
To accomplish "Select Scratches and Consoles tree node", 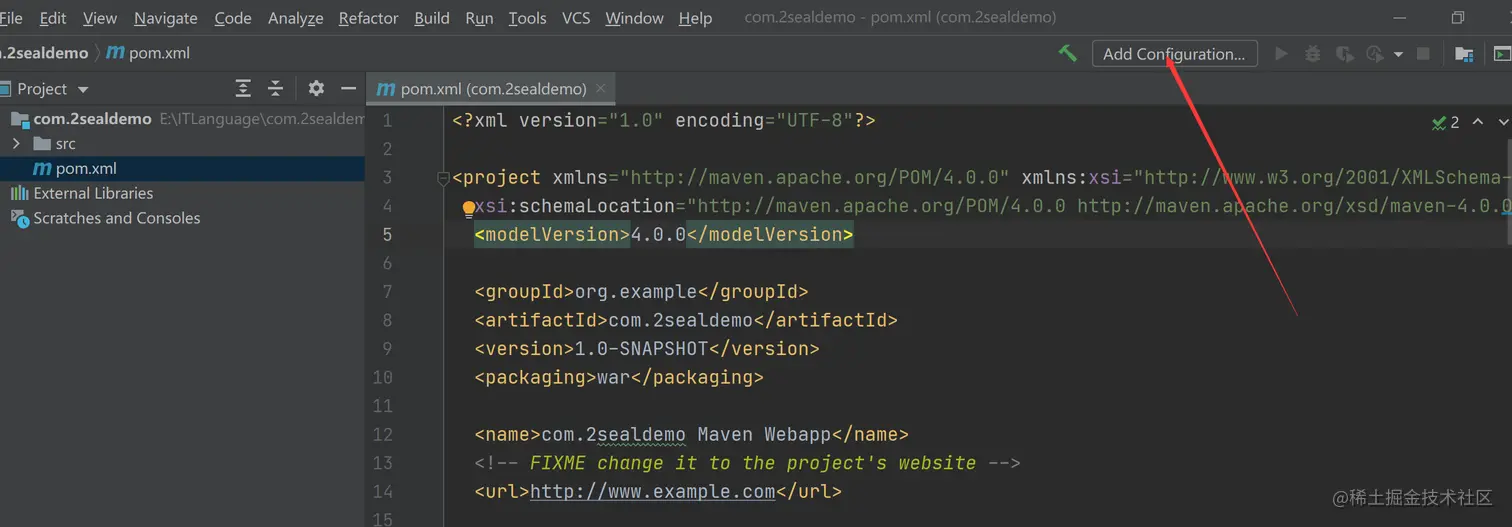I will tap(182, 218).
